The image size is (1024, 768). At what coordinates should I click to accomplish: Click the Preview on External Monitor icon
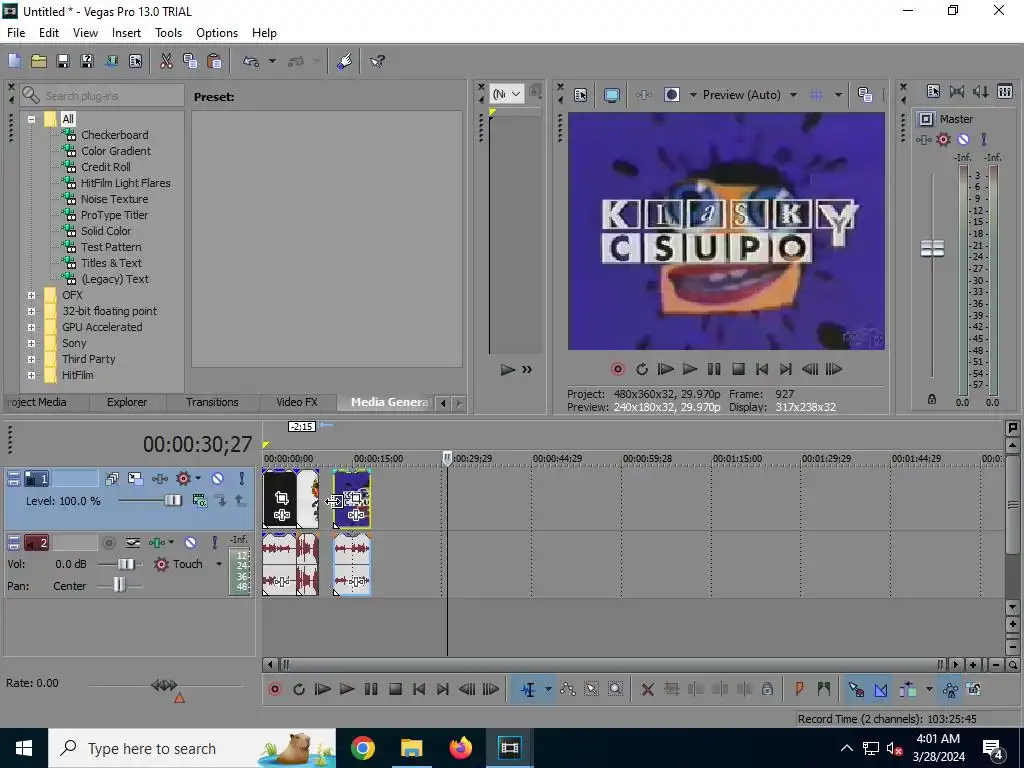[611, 95]
